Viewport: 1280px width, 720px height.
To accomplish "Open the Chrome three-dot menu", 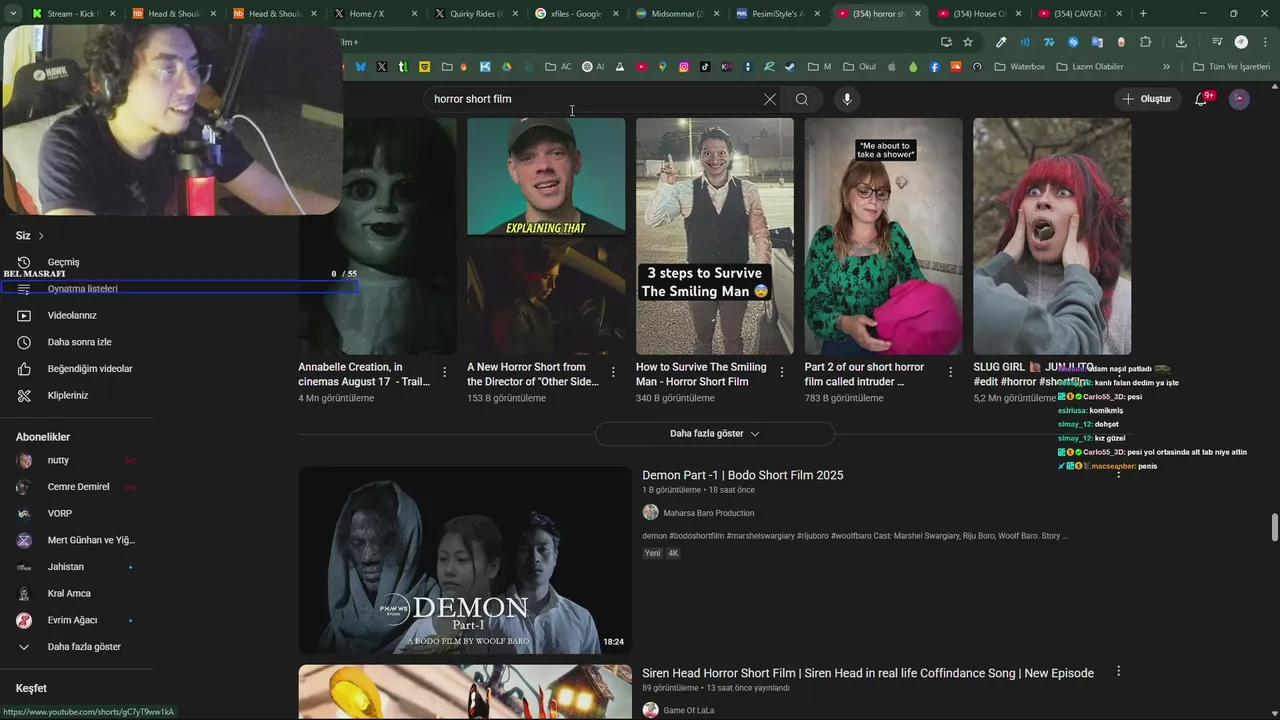I will [x=1265, y=42].
